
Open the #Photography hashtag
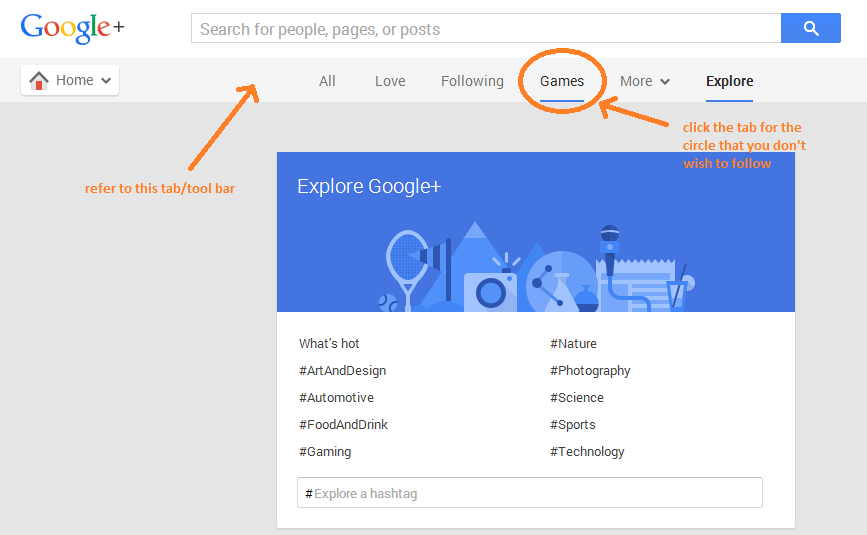pos(590,371)
